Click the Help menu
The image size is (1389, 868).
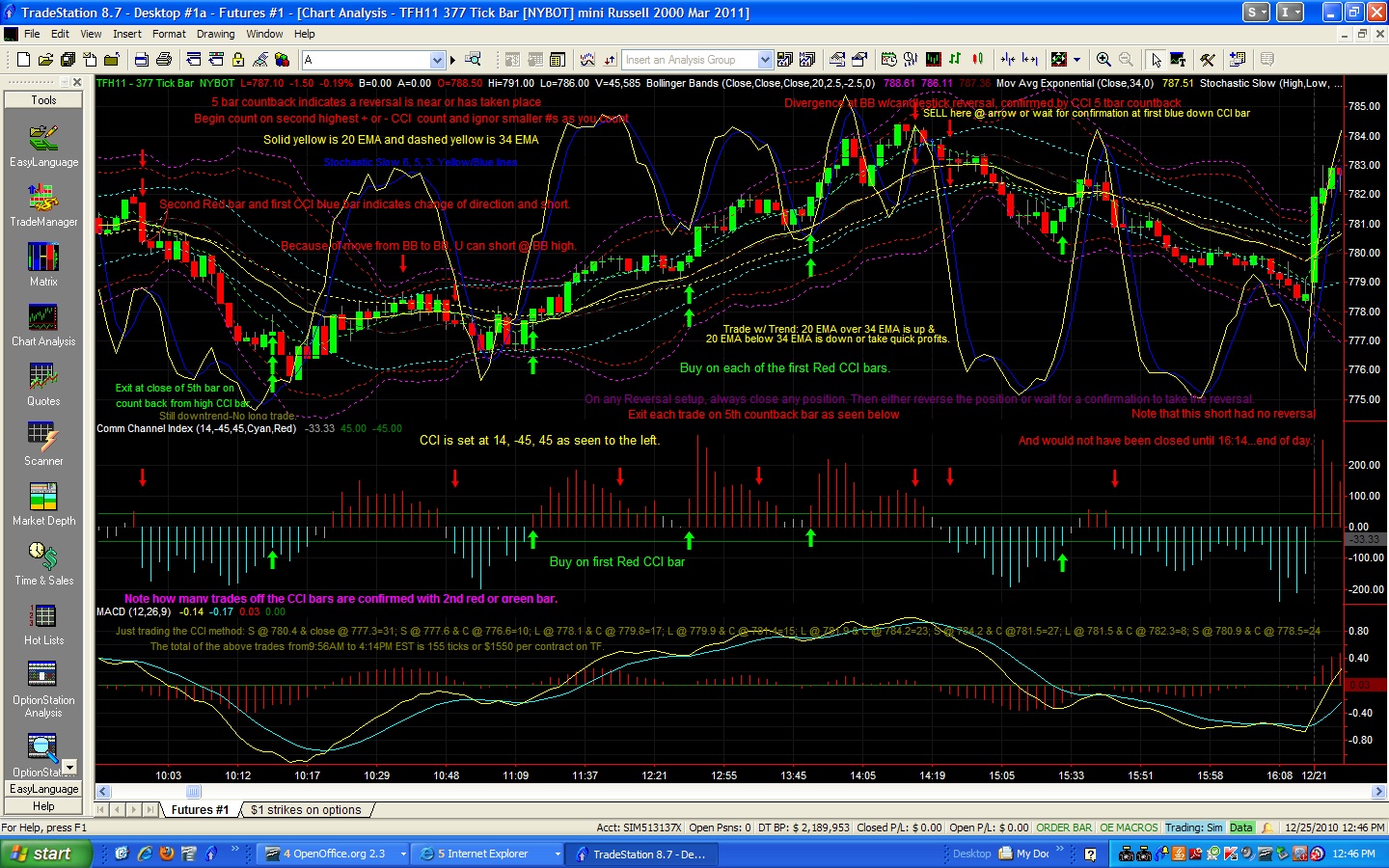[x=305, y=34]
